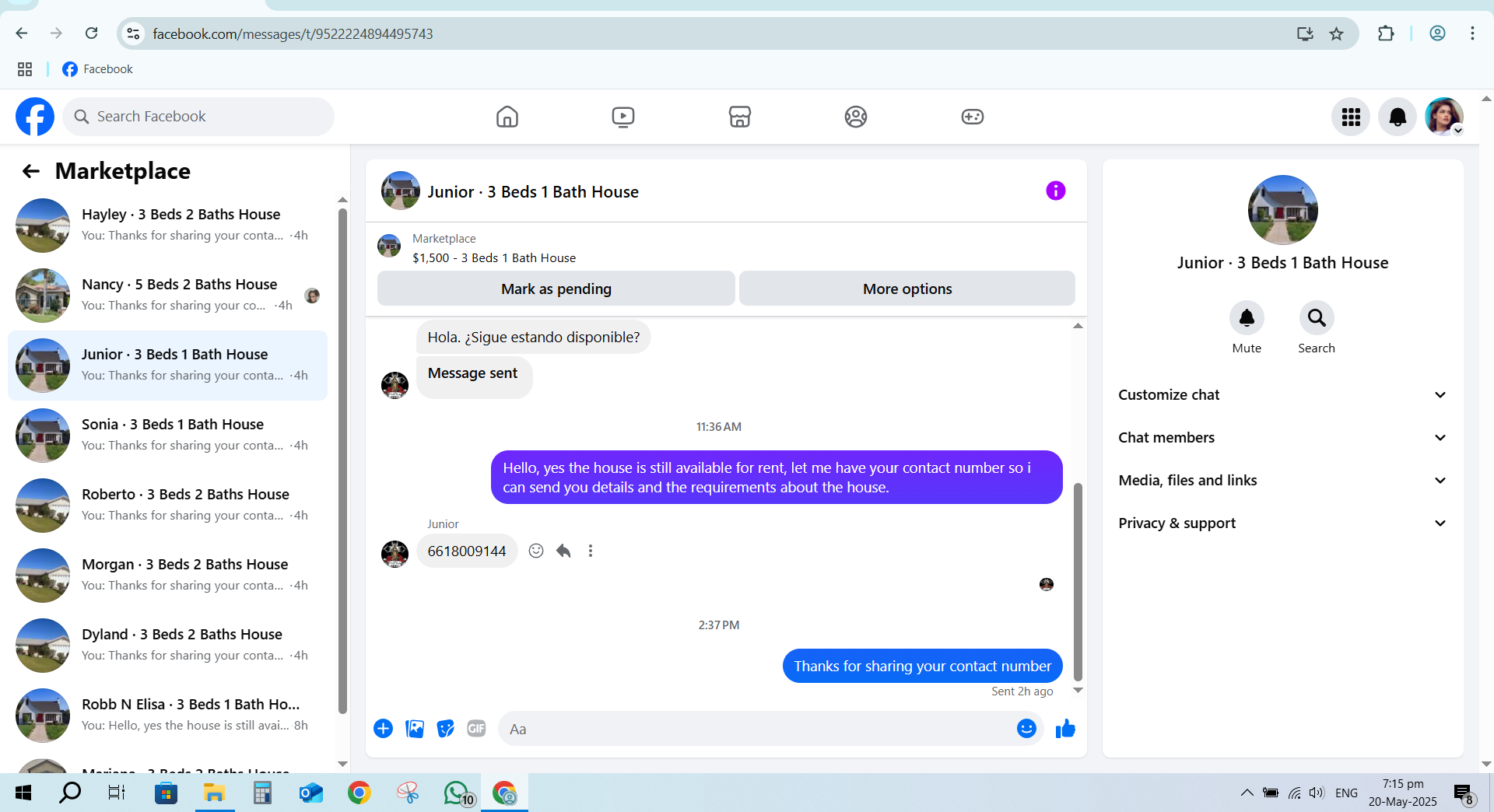Image resolution: width=1494 pixels, height=812 pixels.
Task: Choose a GIF in composer
Action: pos(476,729)
